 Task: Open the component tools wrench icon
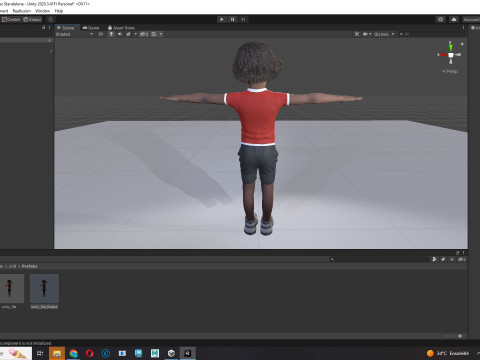(357, 34)
